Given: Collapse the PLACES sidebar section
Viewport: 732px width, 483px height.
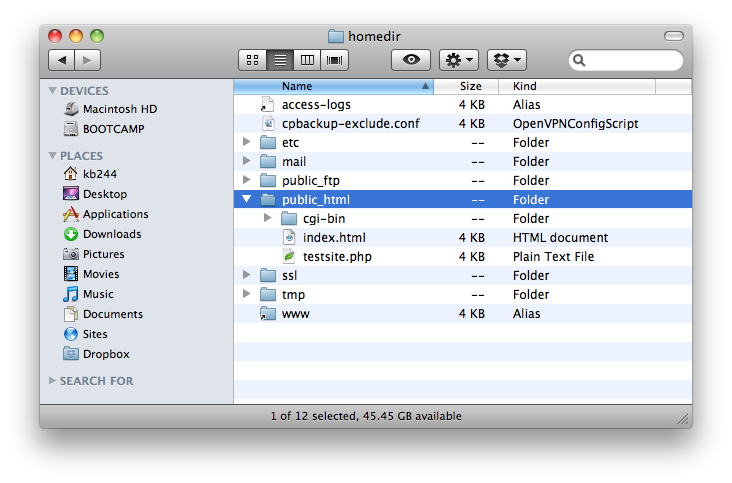Looking at the screenshot, I should 53,155.
